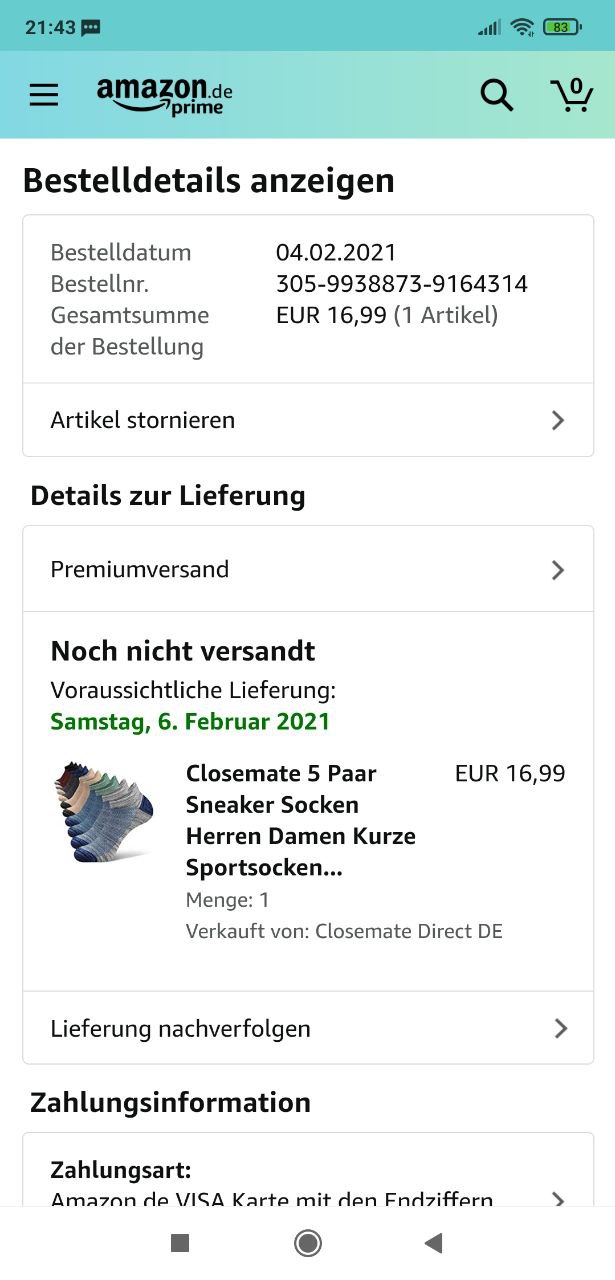Image resolution: width=615 pixels, height=1280 pixels.
Task: Open search with magnifier icon
Action: [496, 95]
